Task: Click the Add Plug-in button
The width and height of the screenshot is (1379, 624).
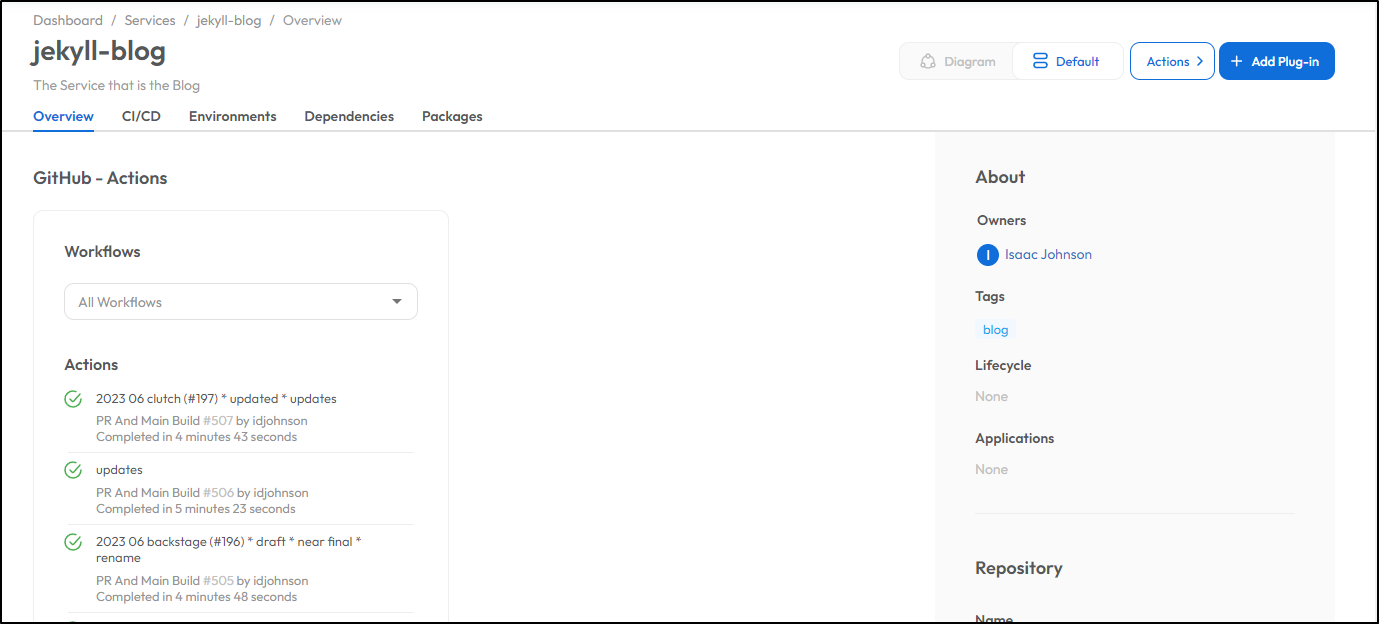Action: click(1277, 61)
